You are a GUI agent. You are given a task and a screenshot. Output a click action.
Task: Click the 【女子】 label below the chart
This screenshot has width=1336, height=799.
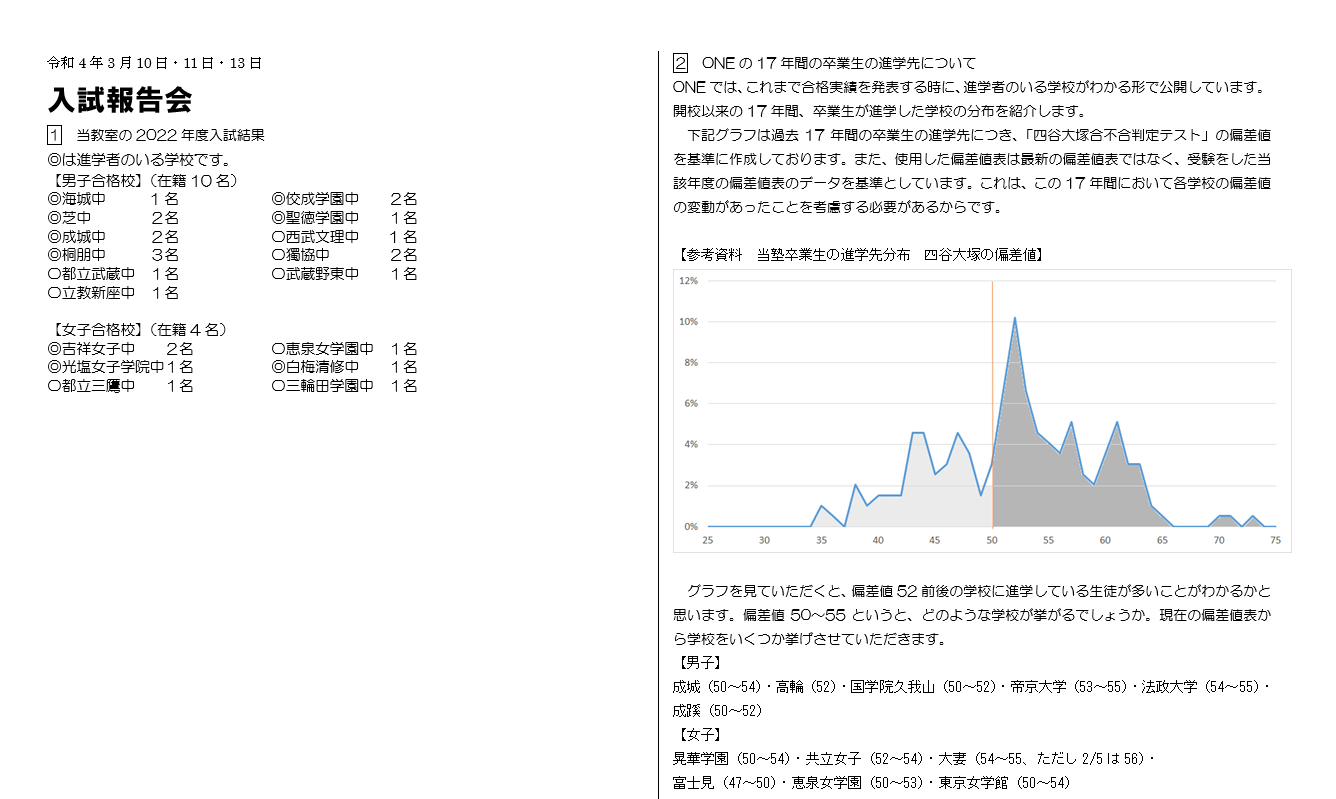[698, 734]
